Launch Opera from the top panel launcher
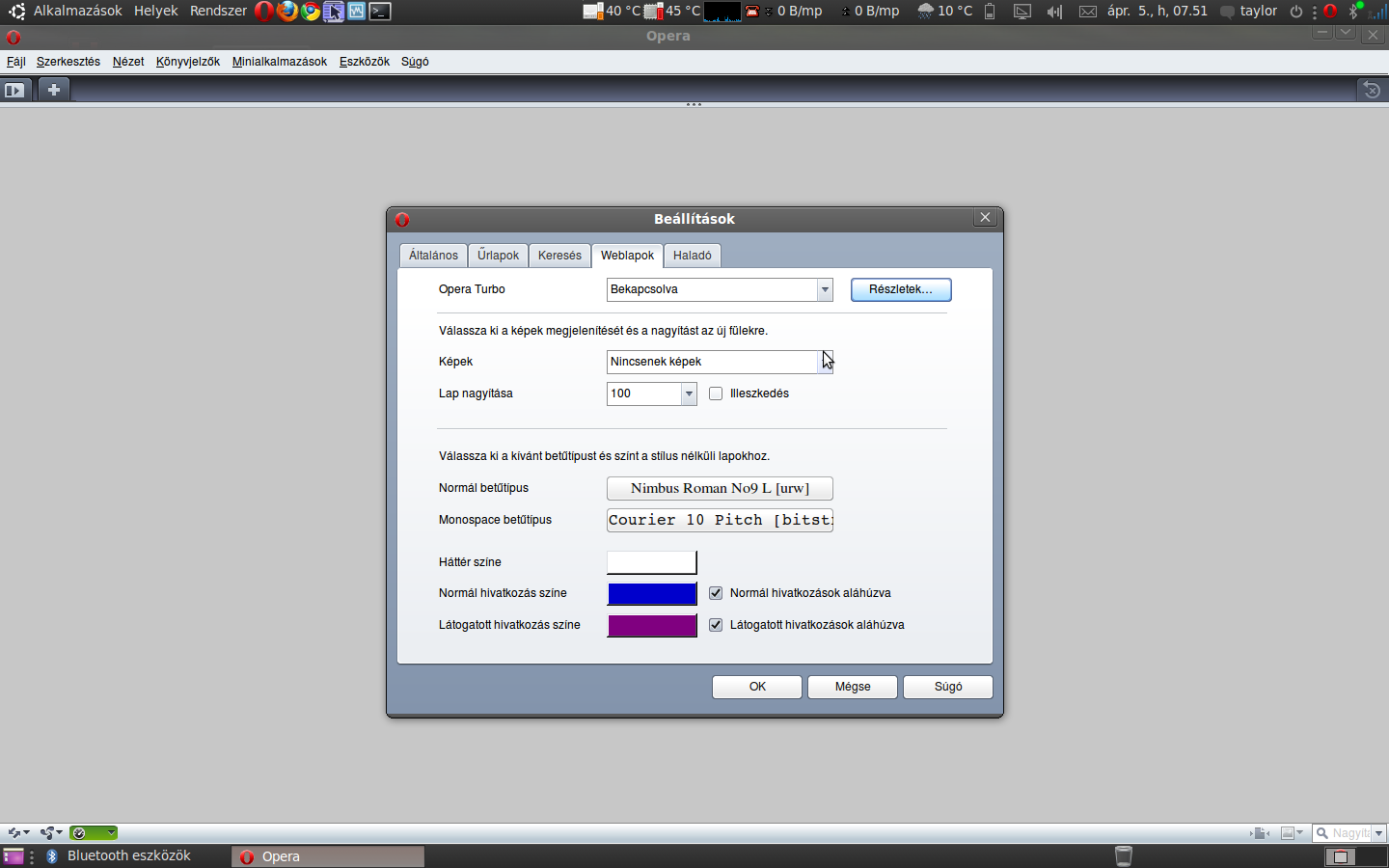 (264, 12)
